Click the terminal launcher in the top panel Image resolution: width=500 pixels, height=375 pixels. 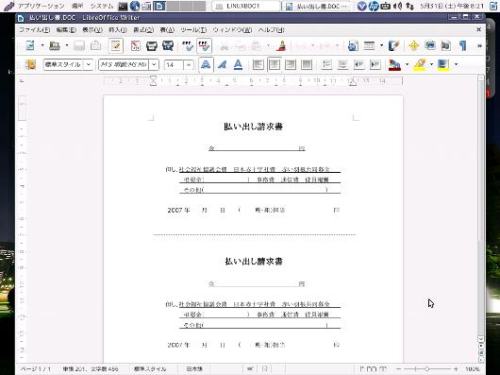click(123, 6)
